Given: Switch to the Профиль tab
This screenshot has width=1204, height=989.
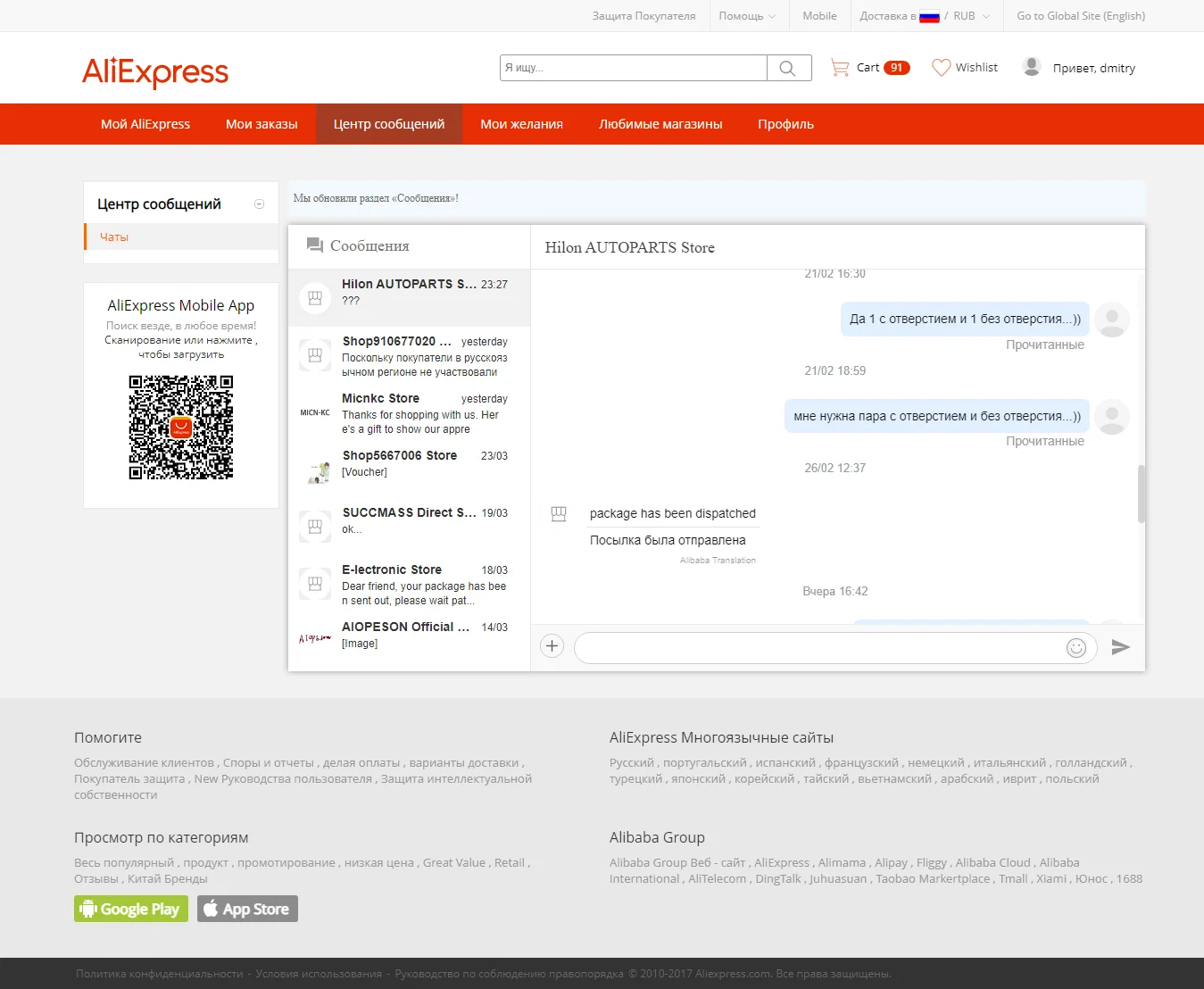Looking at the screenshot, I should point(785,124).
